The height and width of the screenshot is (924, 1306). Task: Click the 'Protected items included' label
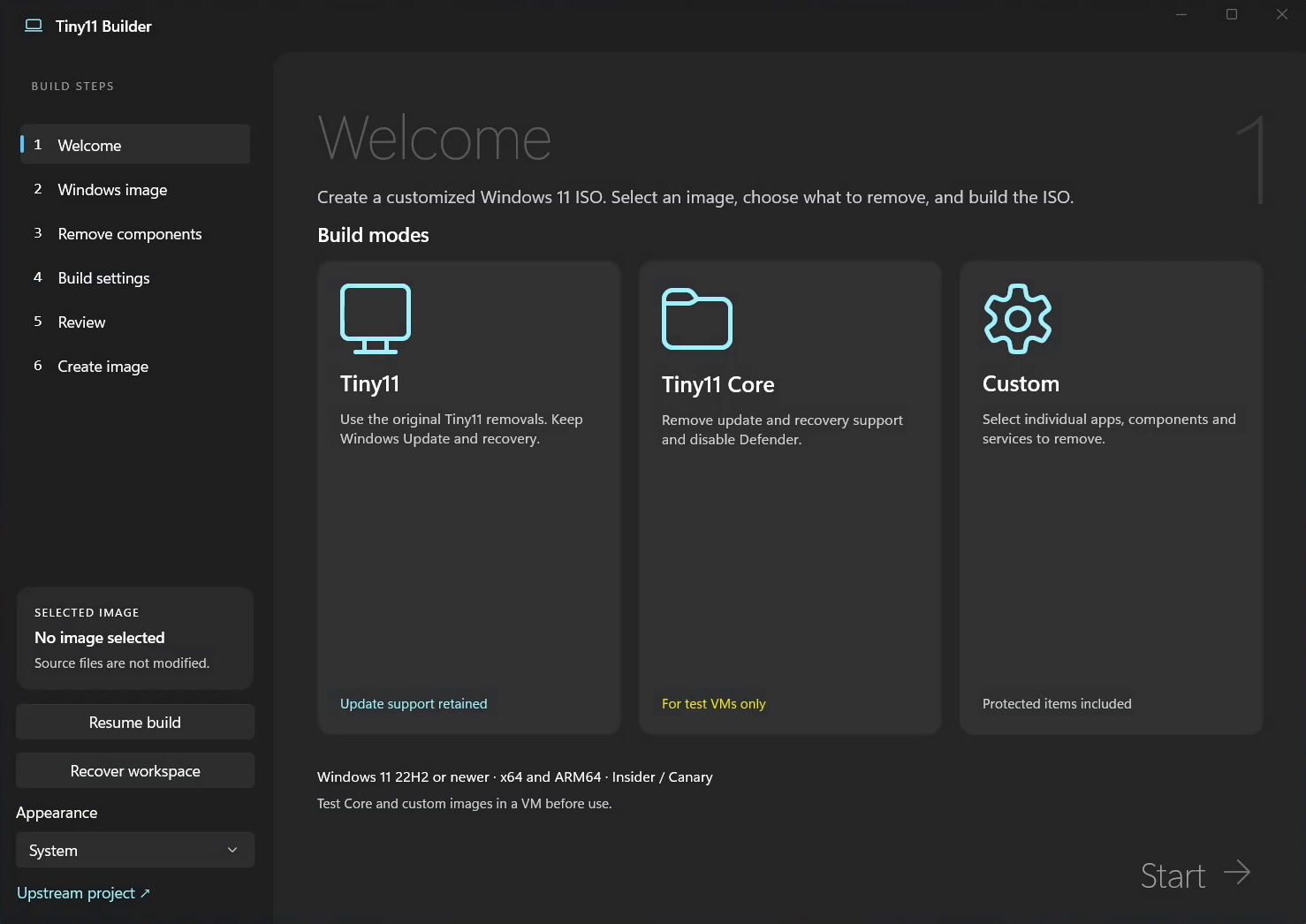[1057, 703]
